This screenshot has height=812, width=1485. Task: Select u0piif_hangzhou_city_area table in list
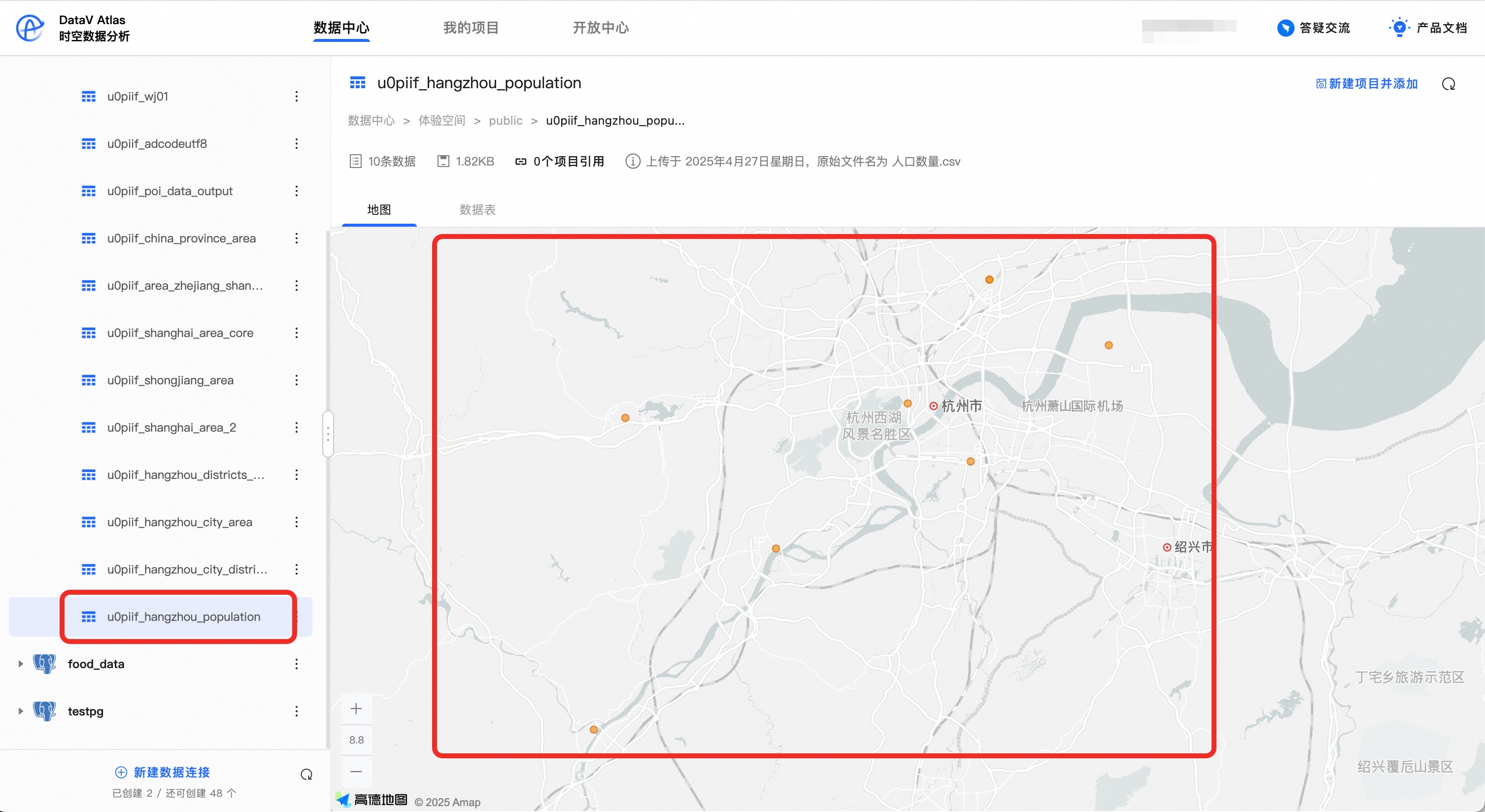click(x=179, y=522)
